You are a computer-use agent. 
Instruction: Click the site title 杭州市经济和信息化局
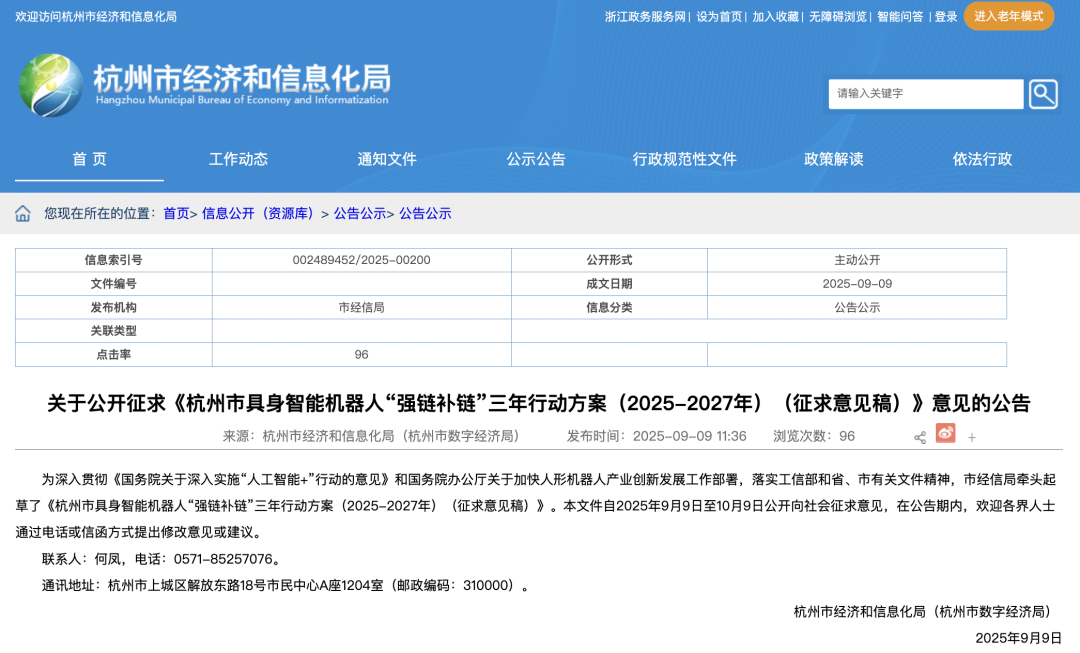click(242, 78)
